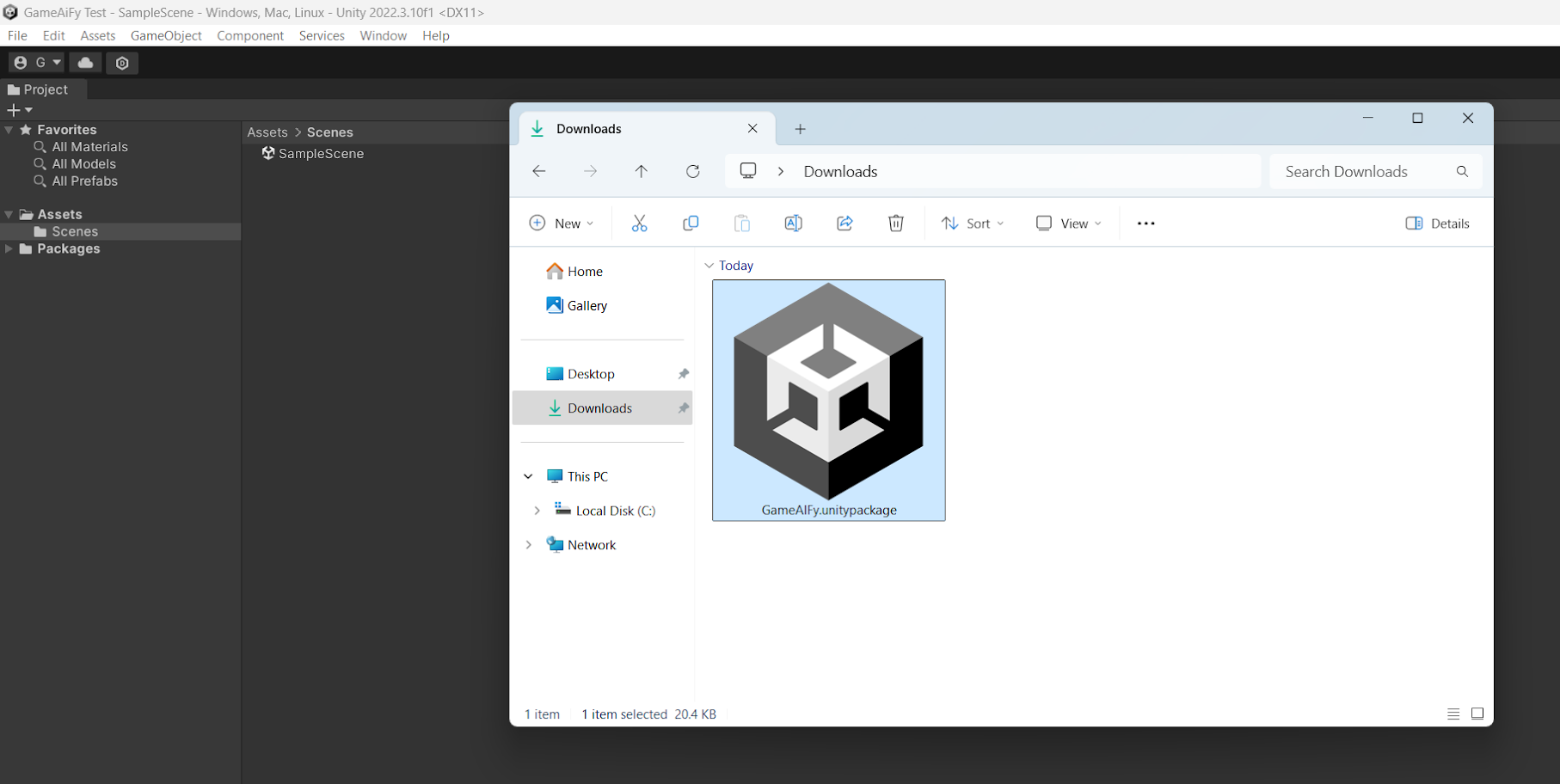
Task: Open the Services menu
Action: tap(322, 35)
